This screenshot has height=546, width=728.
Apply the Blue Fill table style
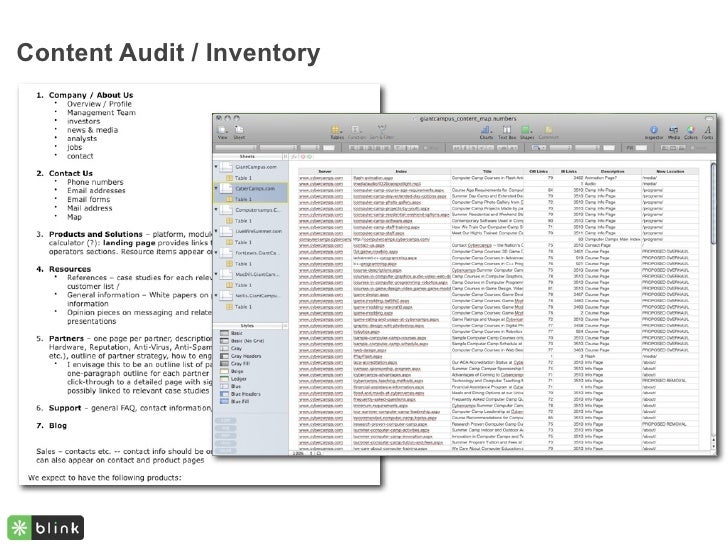coord(234,401)
